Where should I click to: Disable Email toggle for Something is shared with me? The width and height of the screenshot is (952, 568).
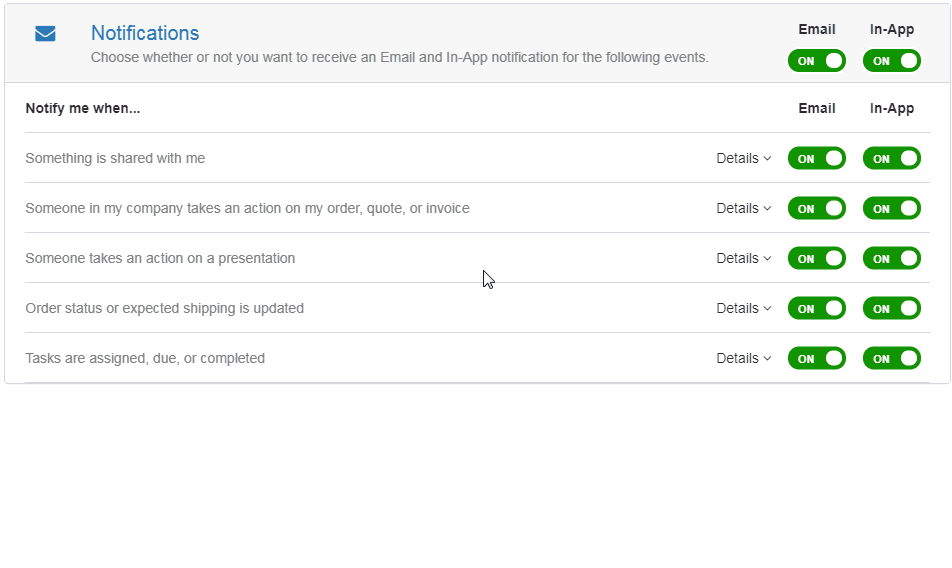tap(817, 158)
